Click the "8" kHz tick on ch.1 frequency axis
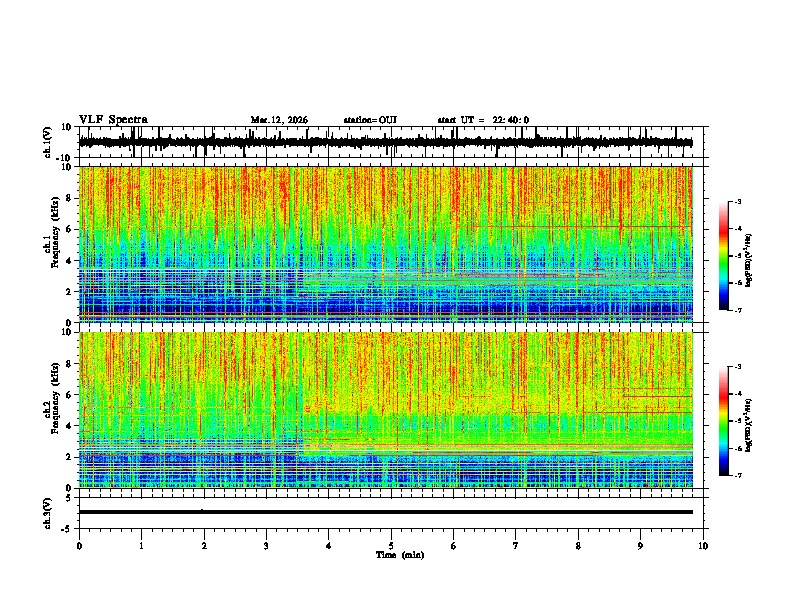The image size is (792, 612). point(70,198)
